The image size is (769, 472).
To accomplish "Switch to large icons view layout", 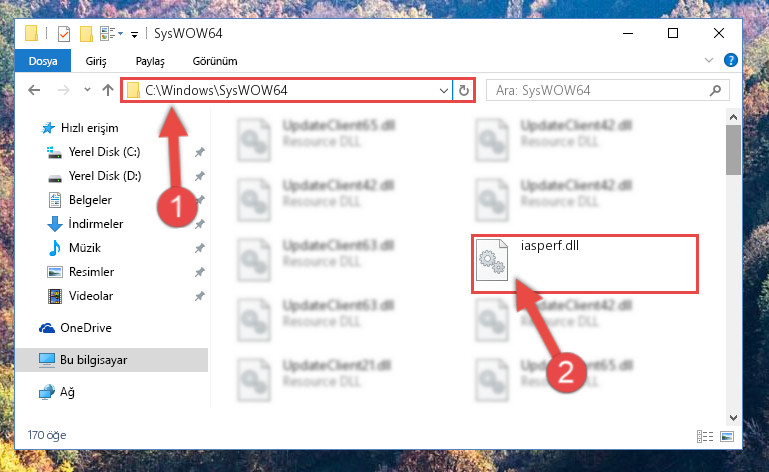I will [x=727, y=436].
